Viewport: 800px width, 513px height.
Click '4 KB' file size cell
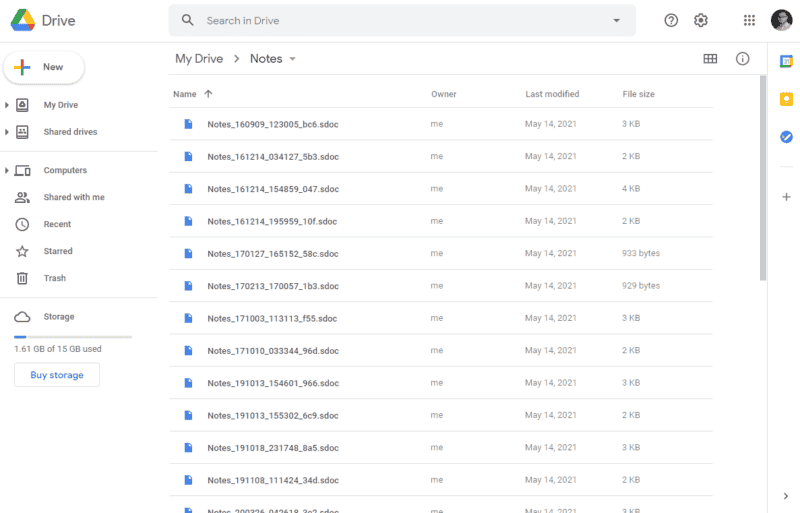(631, 189)
